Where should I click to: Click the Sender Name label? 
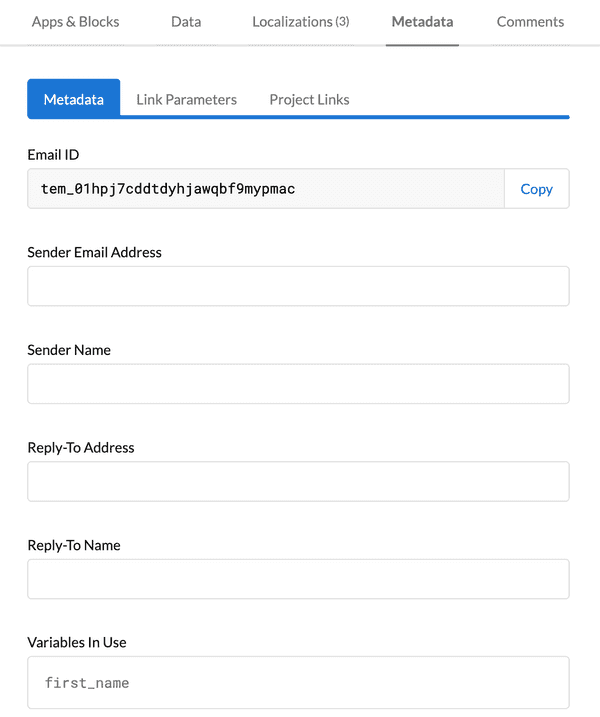(x=69, y=350)
